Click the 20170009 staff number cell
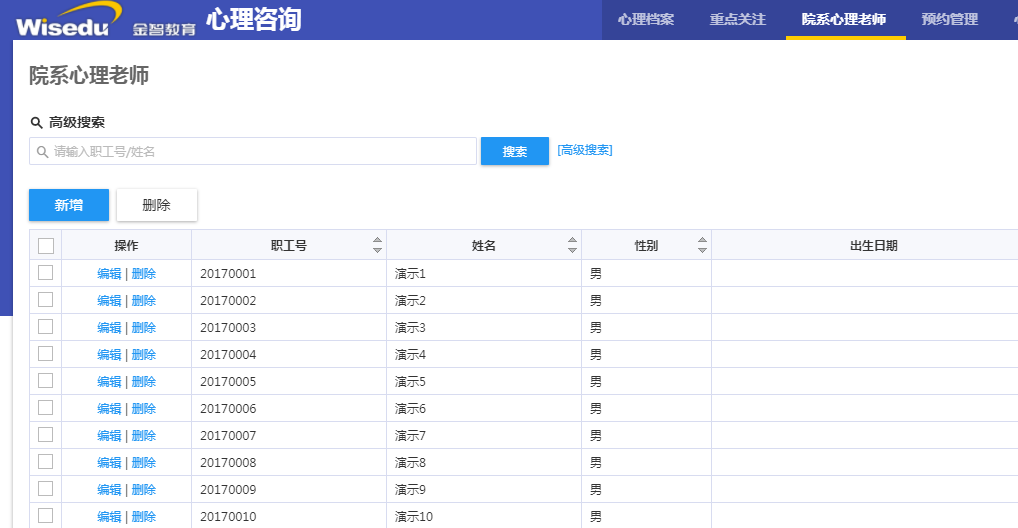 click(x=289, y=490)
